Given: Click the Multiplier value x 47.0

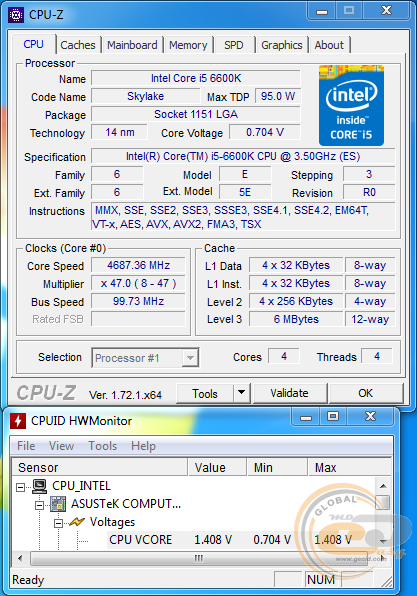Looking at the screenshot, I should click(138, 283).
